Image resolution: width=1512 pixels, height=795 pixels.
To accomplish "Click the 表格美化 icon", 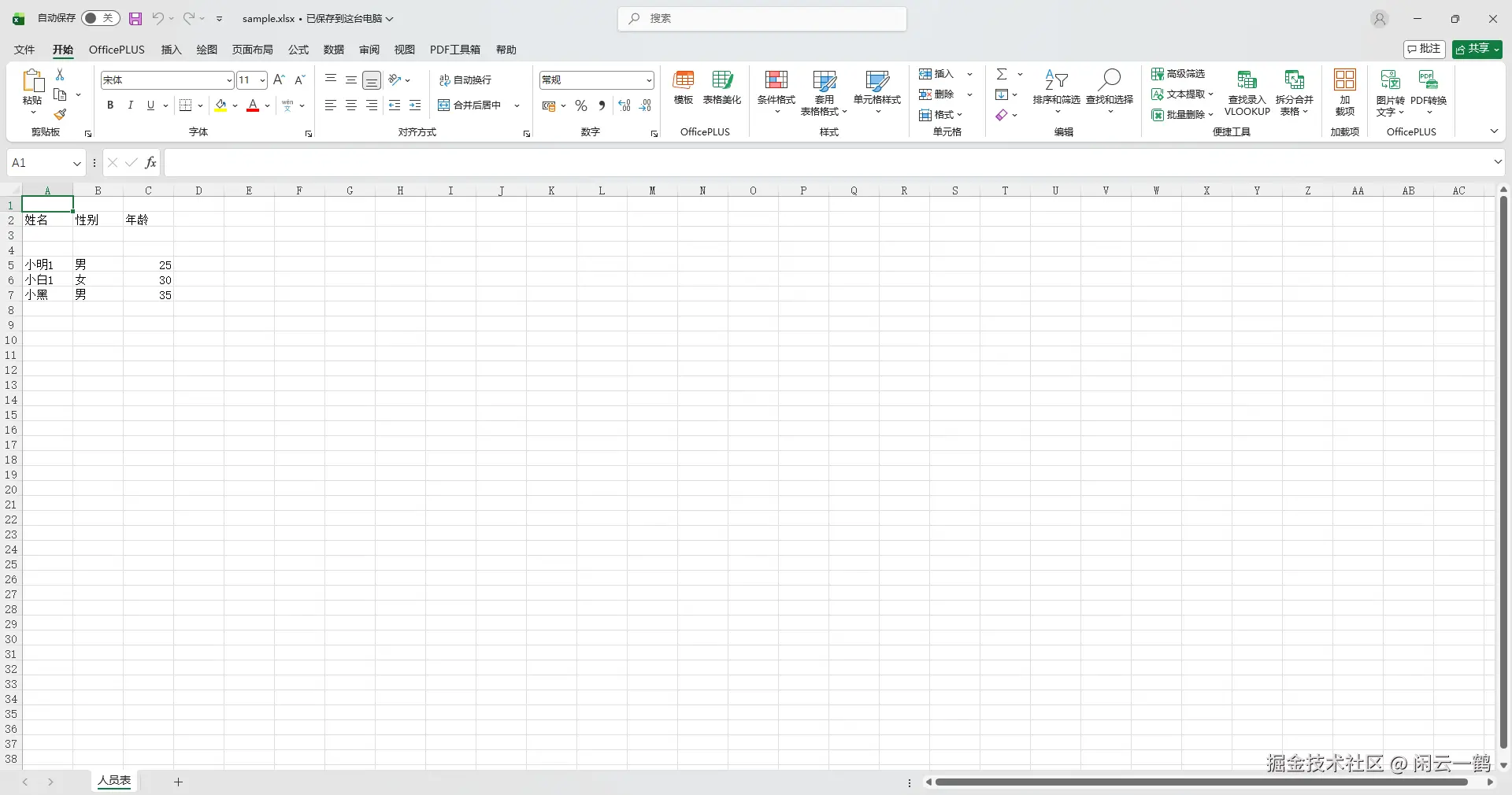I will 722,87.
